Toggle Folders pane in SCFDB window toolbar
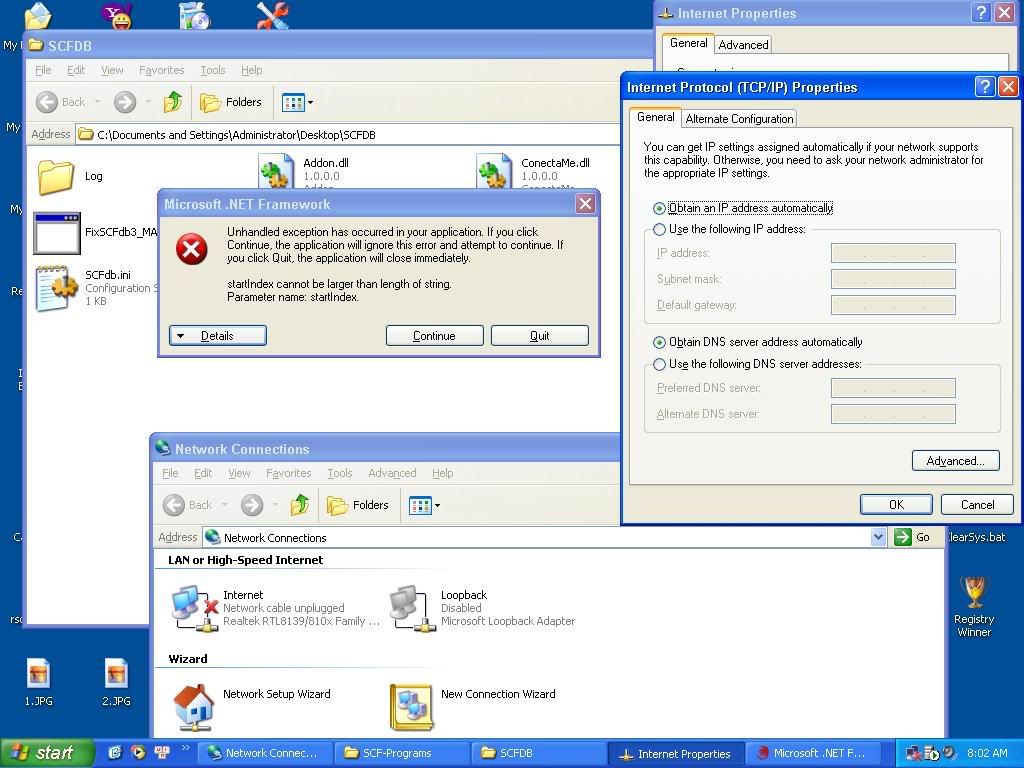This screenshot has height=768, width=1024. point(231,102)
